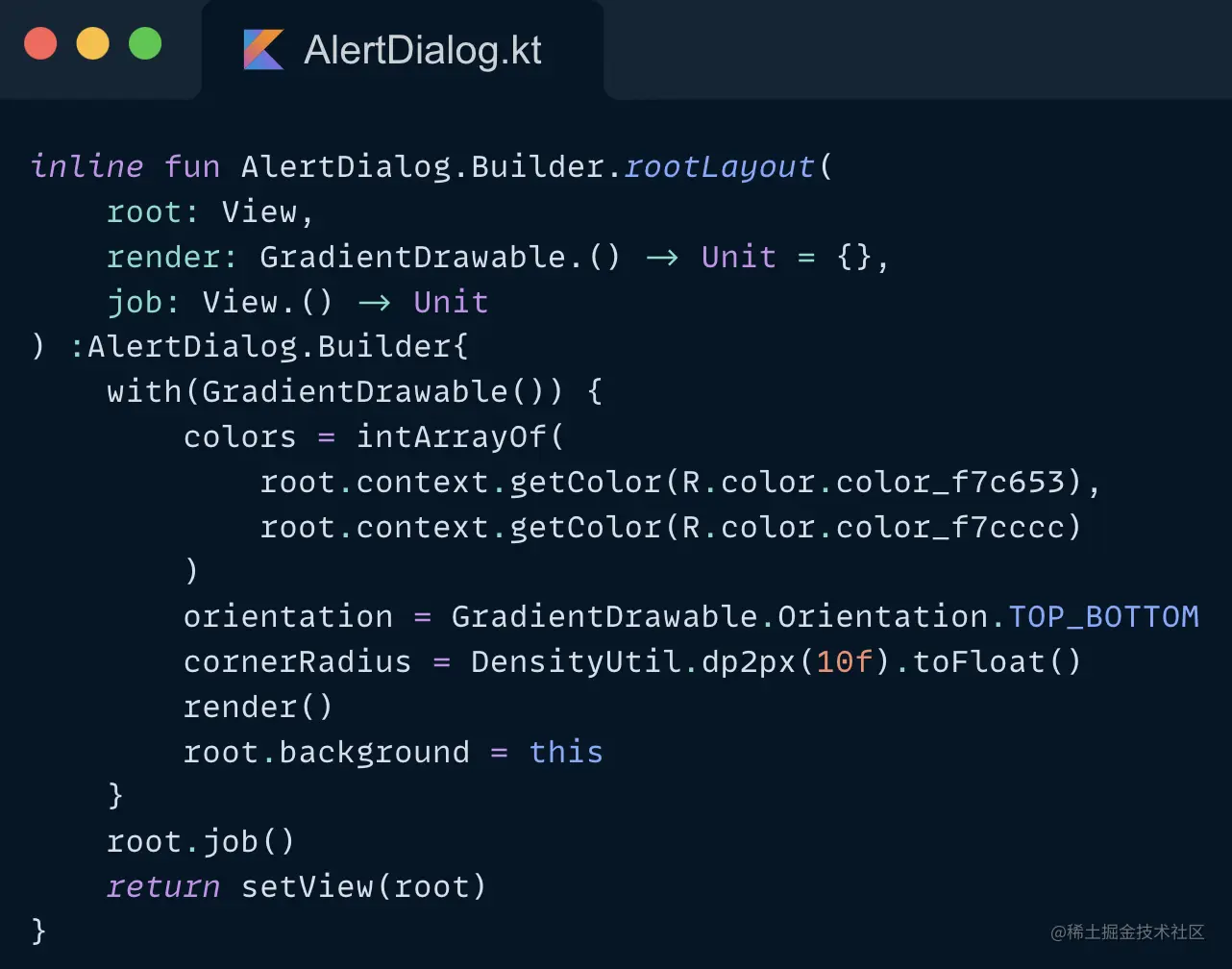Click 'intArrayOf(' in the colors assignment
The width and height of the screenshot is (1232, 969).
tap(460, 436)
